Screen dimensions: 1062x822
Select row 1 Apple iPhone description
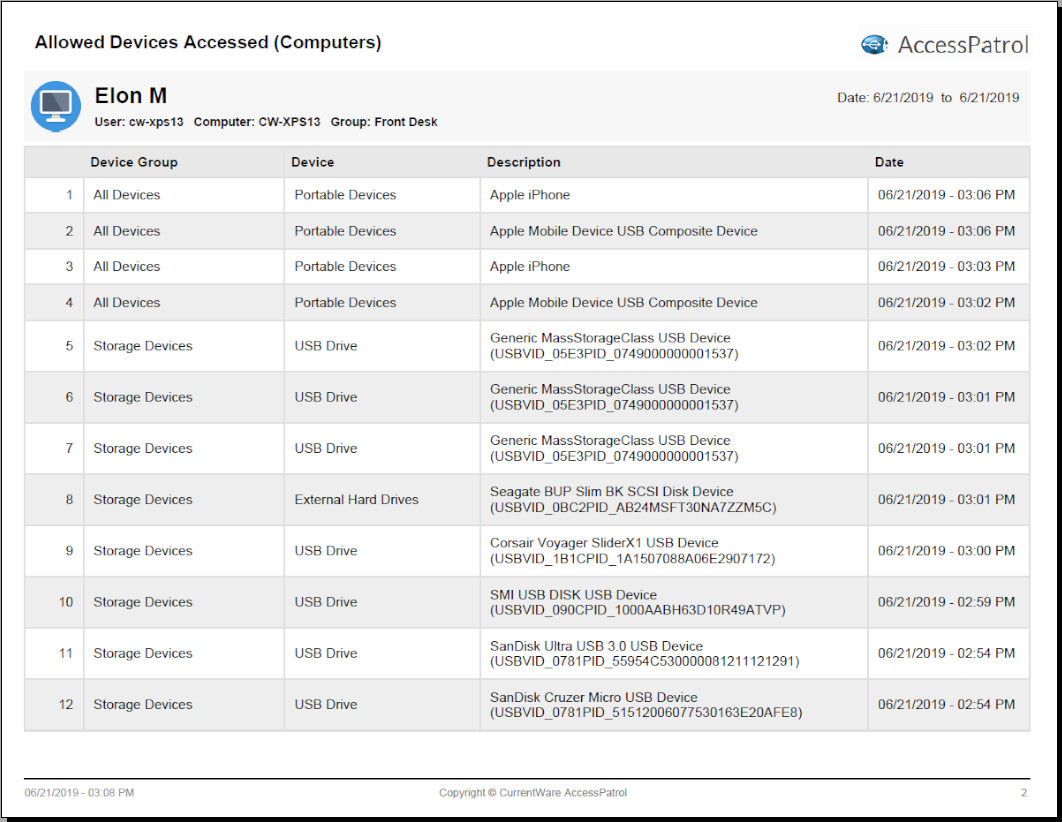[530, 195]
